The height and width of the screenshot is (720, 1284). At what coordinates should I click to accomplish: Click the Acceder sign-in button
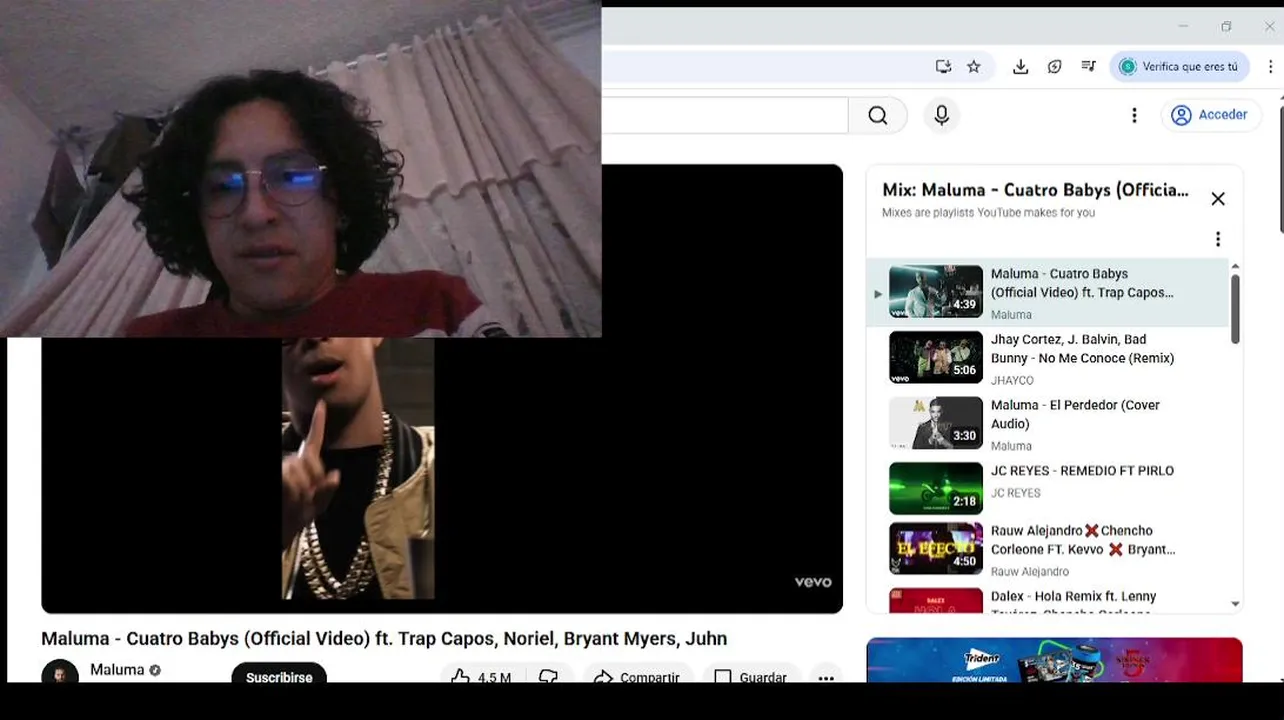[x=1210, y=115]
